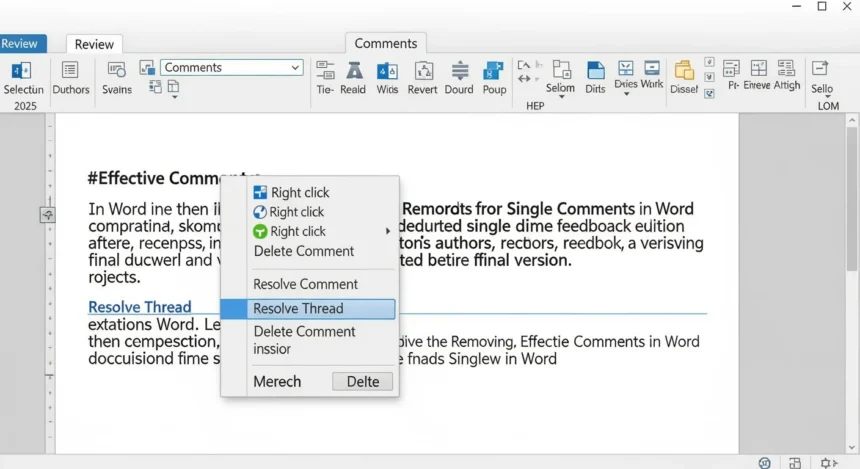
Task: Open the Comments combo box dropdown
Action: click(x=295, y=68)
